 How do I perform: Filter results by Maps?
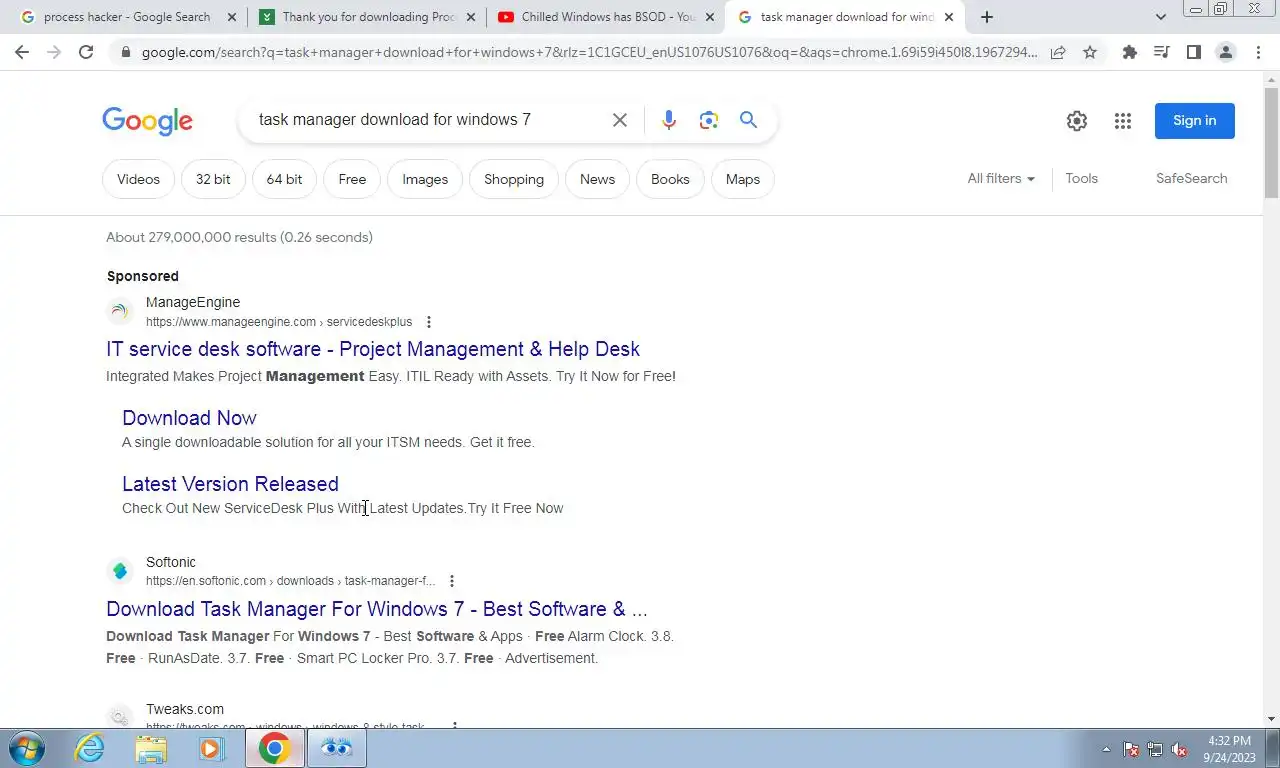[x=743, y=179]
